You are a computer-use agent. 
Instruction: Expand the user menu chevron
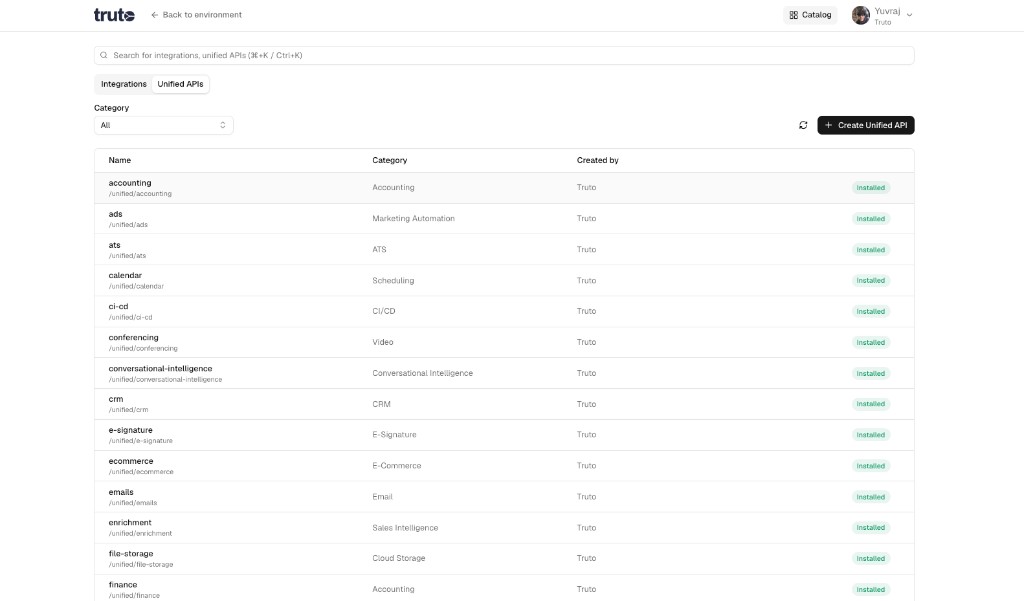(909, 14)
